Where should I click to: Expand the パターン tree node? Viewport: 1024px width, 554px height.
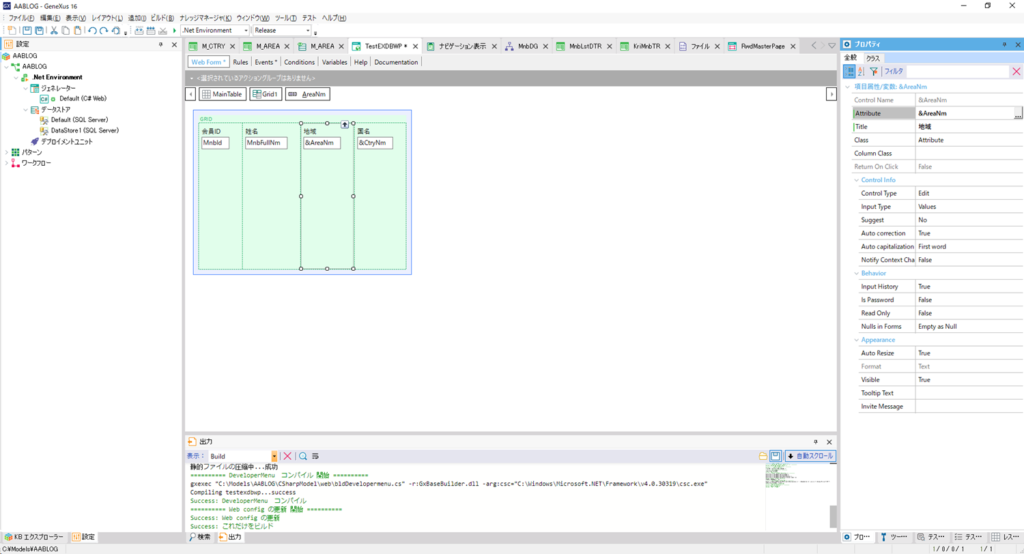click(x=7, y=152)
